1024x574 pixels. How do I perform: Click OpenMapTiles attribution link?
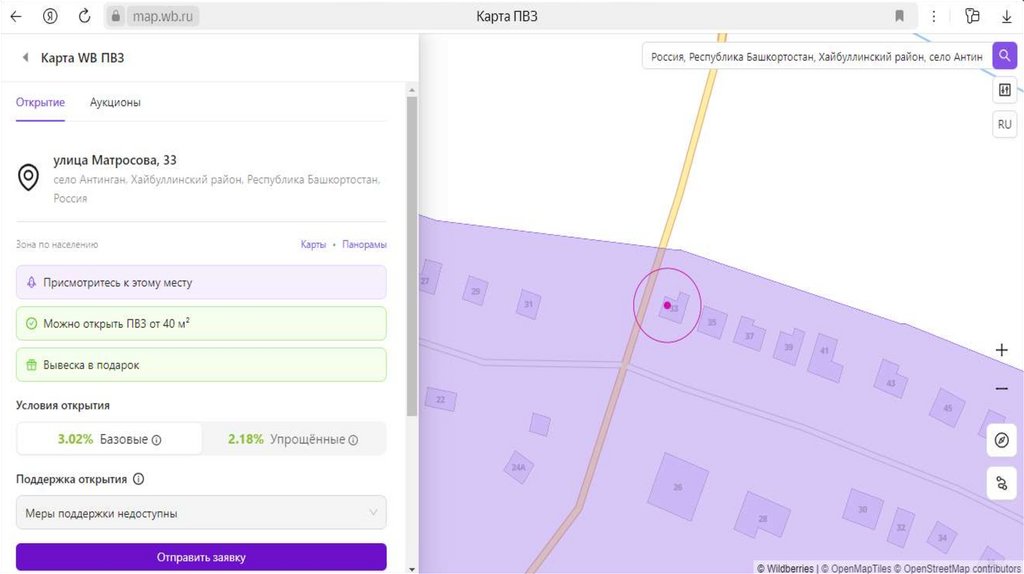pos(856,568)
